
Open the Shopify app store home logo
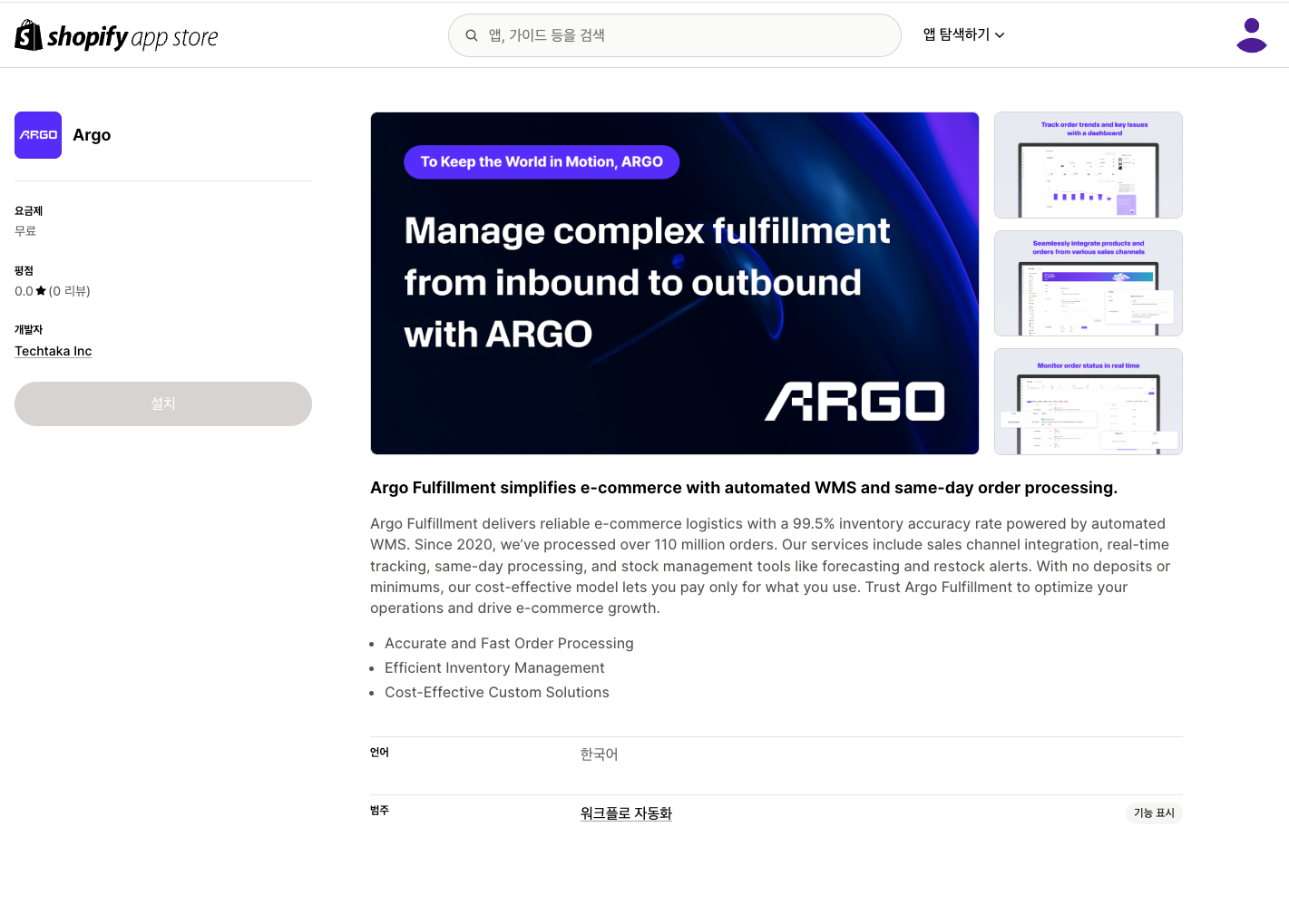point(117,35)
